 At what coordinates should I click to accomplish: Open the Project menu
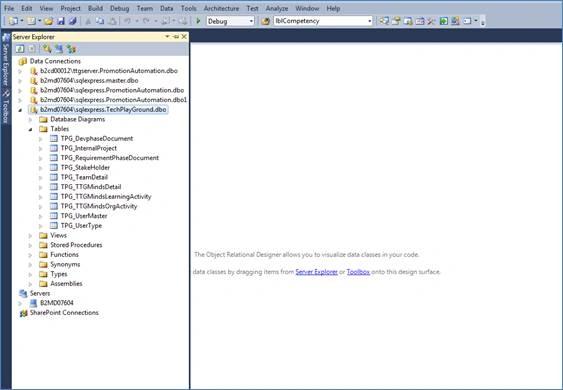70,8
